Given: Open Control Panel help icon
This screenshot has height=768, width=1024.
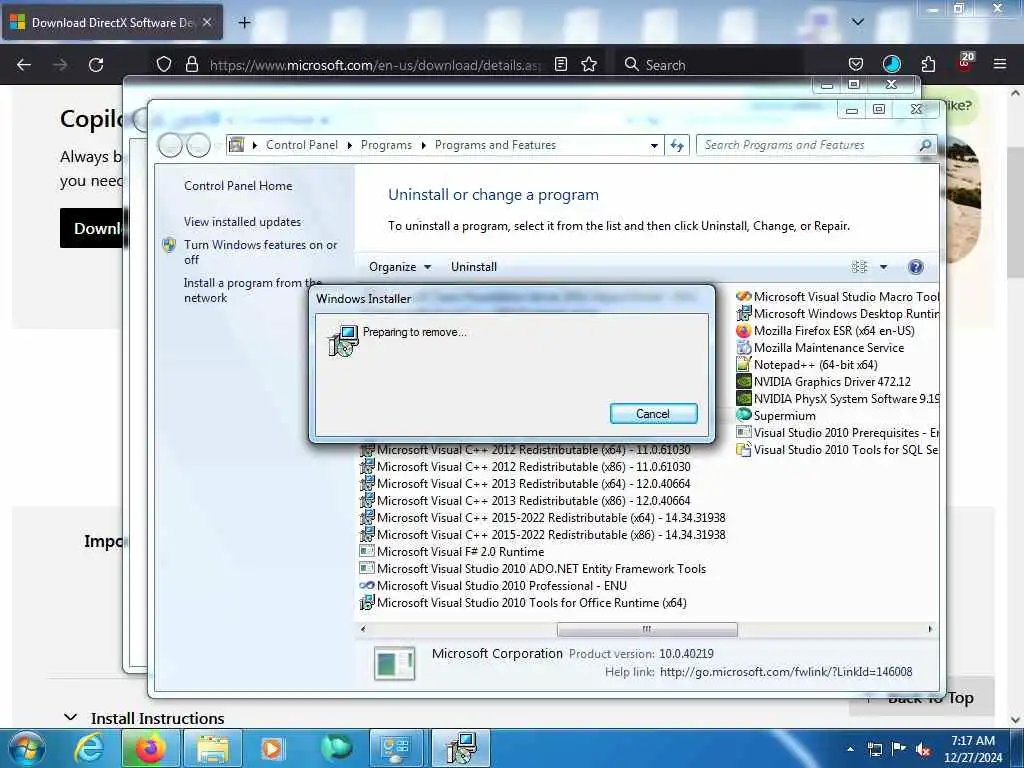Looking at the screenshot, I should (916, 266).
